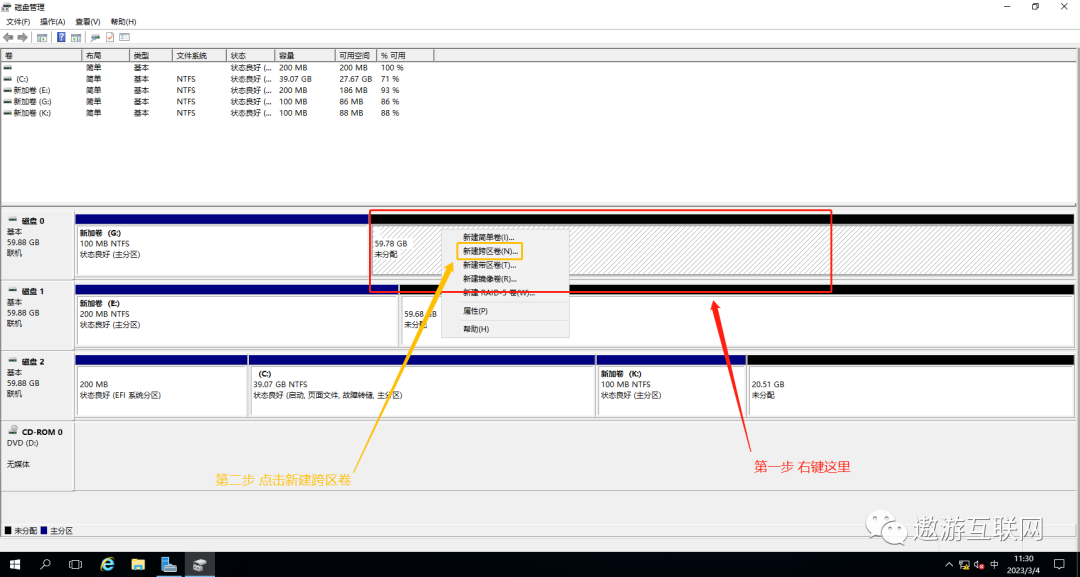This screenshot has width=1080, height=577.
Task: Click the 27.67 GB free space cell
Action: 353,79
